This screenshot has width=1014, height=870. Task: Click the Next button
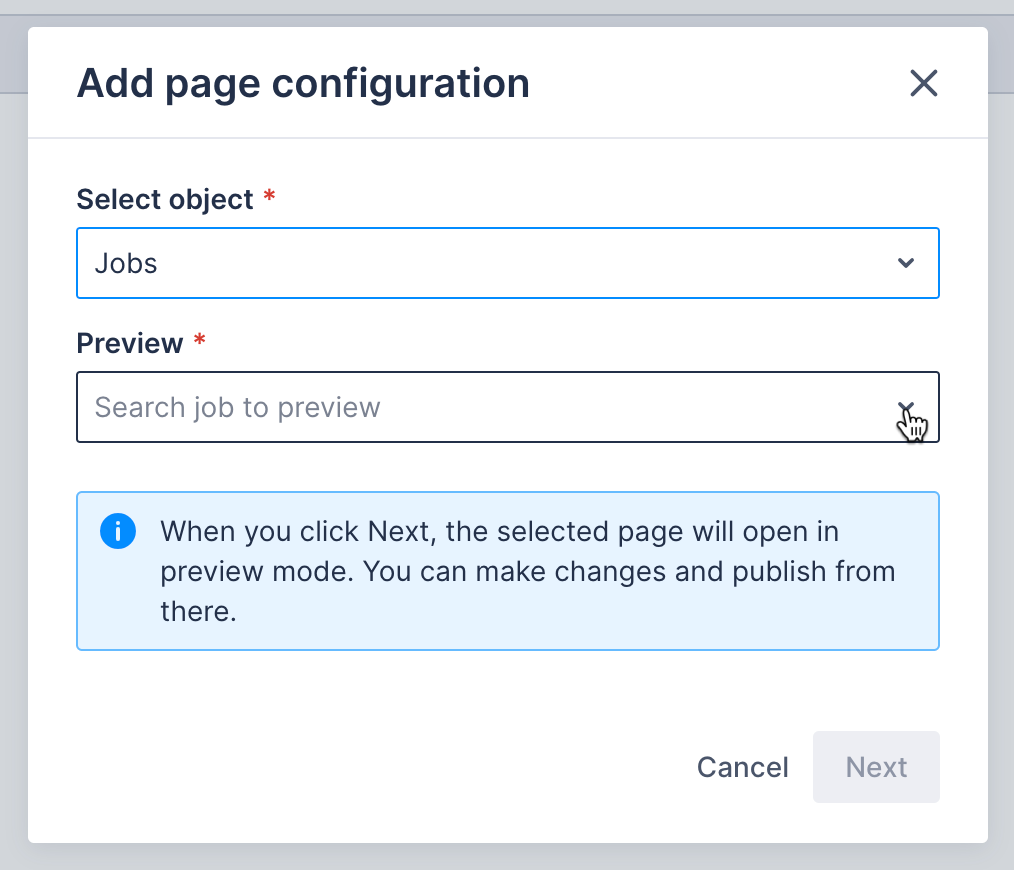(876, 767)
